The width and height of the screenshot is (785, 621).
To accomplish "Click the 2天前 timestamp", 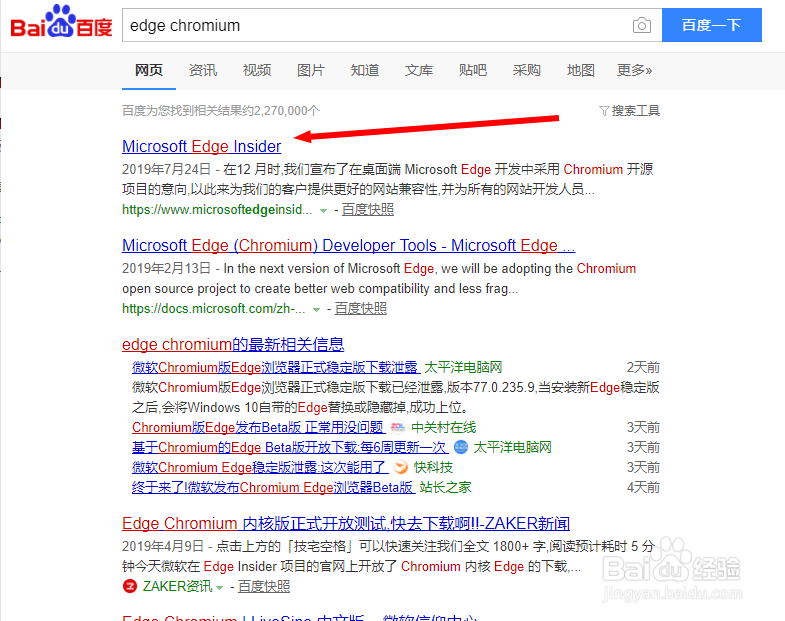I will pyautogui.click(x=643, y=367).
